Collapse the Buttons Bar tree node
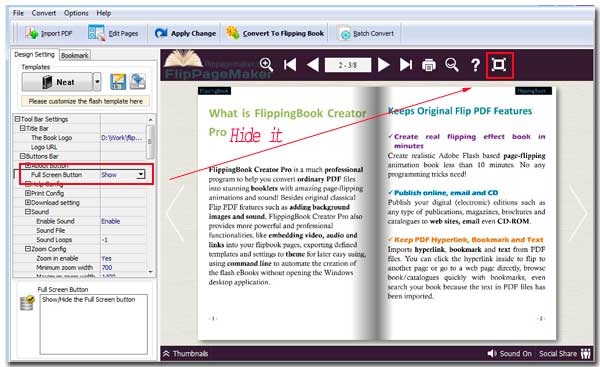 point(23,156)
